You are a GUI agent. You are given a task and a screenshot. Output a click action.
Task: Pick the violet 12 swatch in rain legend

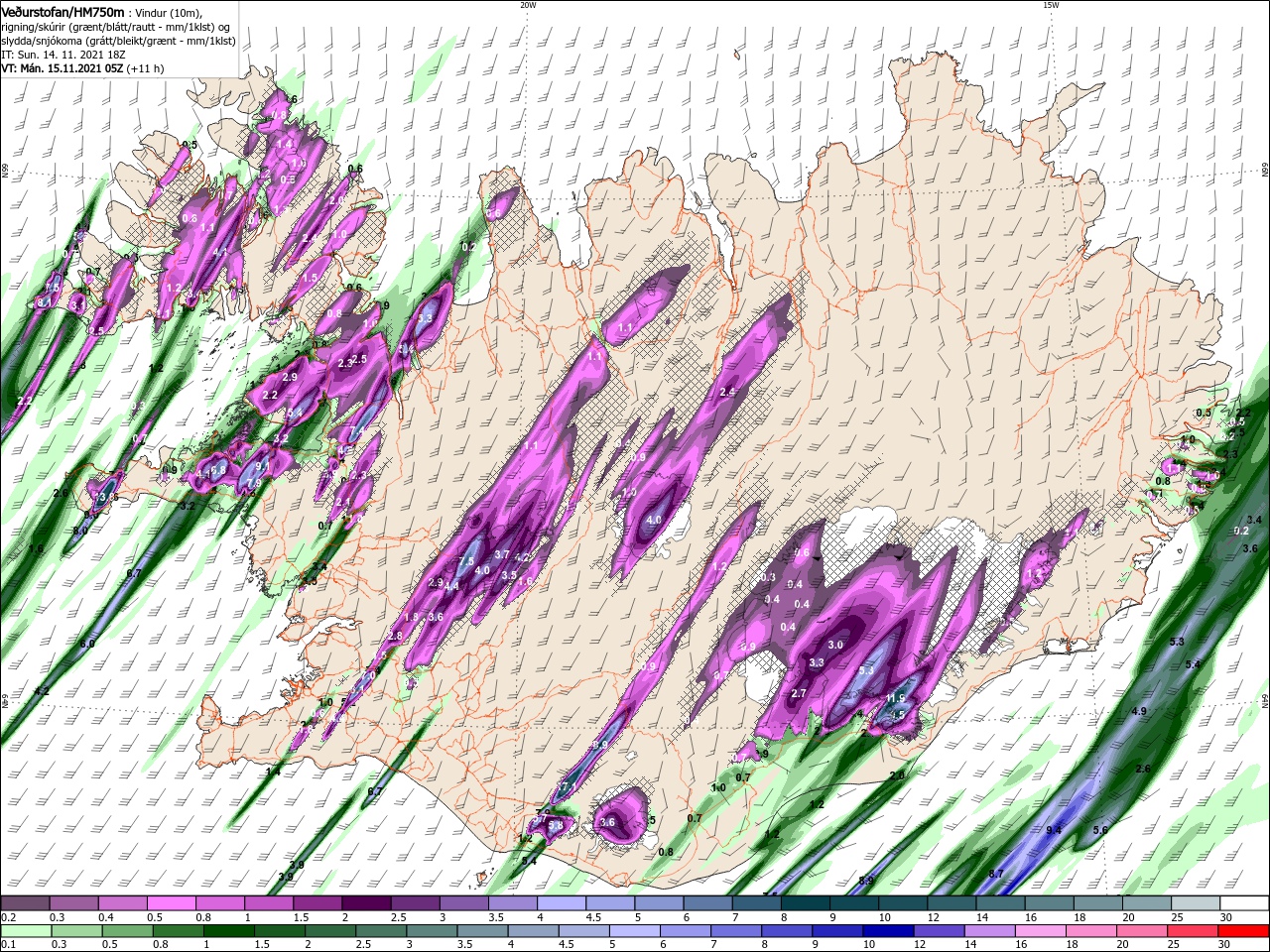[940, 930]
